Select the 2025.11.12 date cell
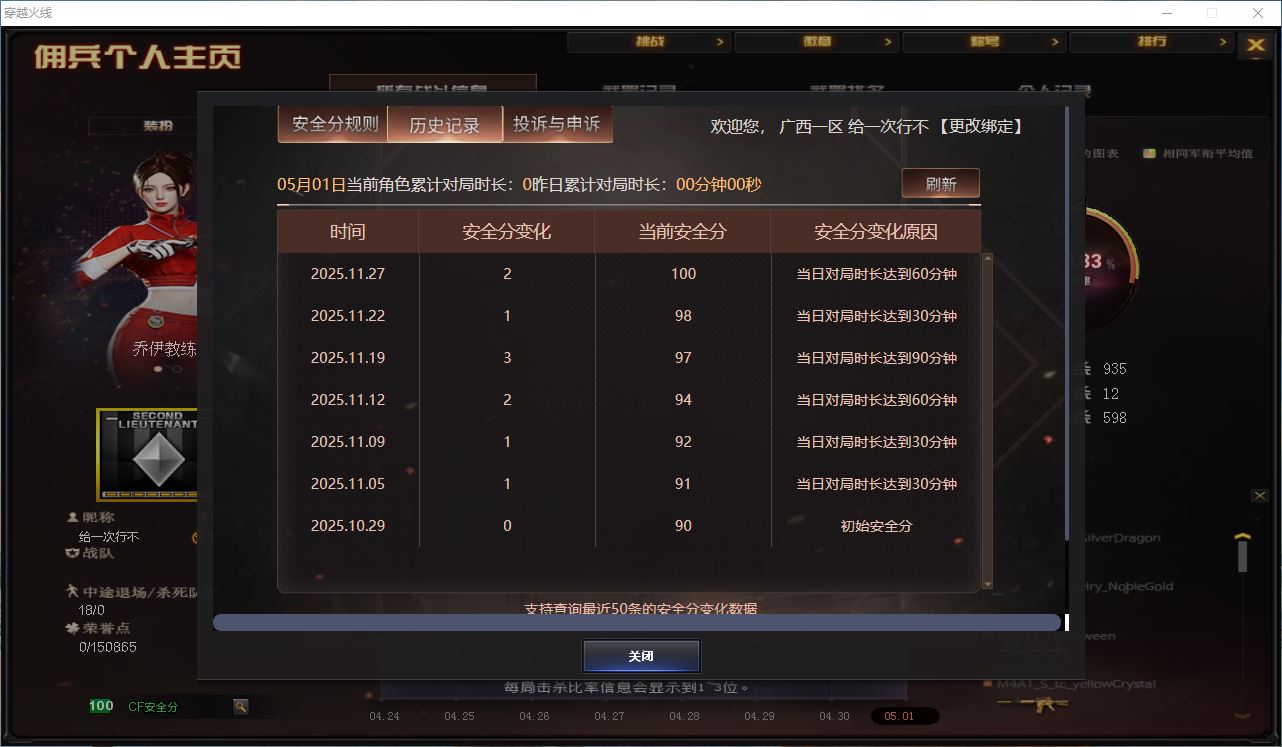Image resolution: width=1282 pixels, height=747 pixels. click(x=348, y=400)
